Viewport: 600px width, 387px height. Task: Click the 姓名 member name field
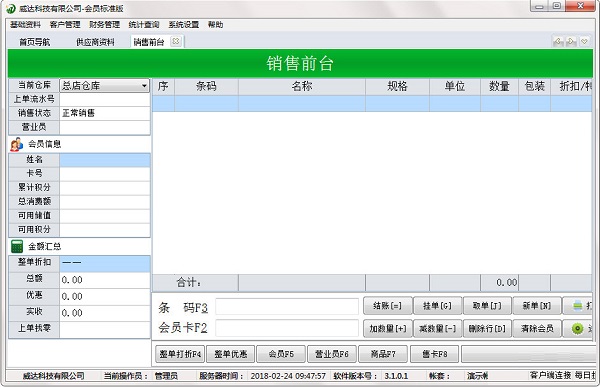pos(105,160)
